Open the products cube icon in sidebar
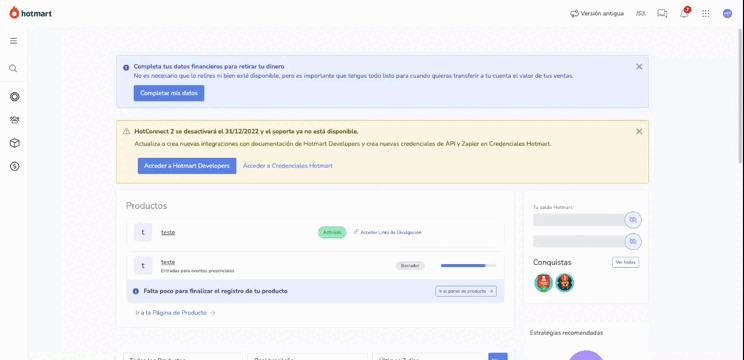 click(15, 143)
